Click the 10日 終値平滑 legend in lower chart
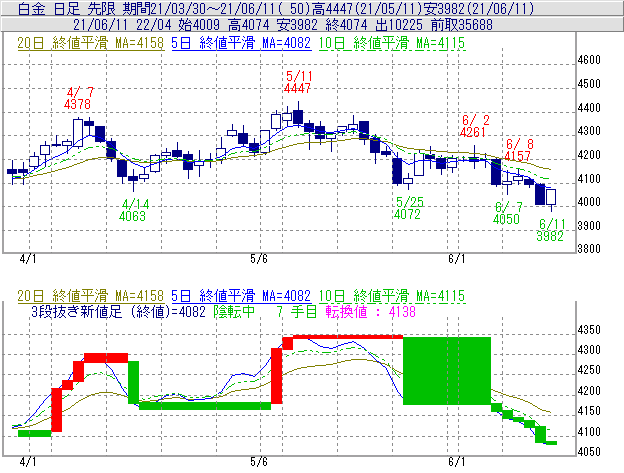 [392, 296]
